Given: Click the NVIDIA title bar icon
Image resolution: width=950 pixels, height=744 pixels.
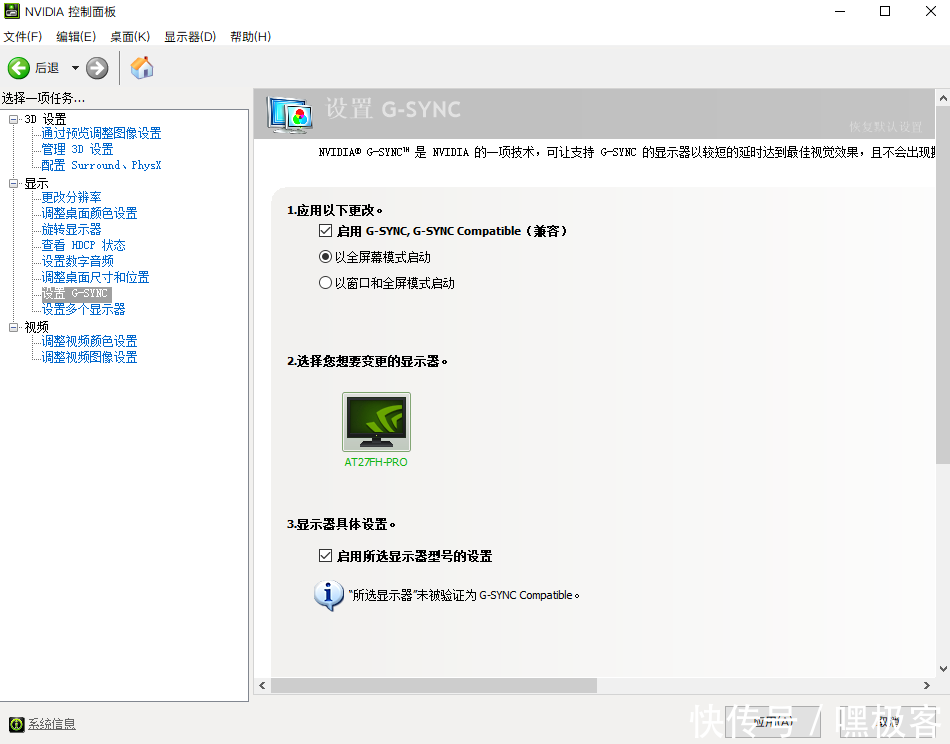Looking at the screenshot, I should (12, 11).
